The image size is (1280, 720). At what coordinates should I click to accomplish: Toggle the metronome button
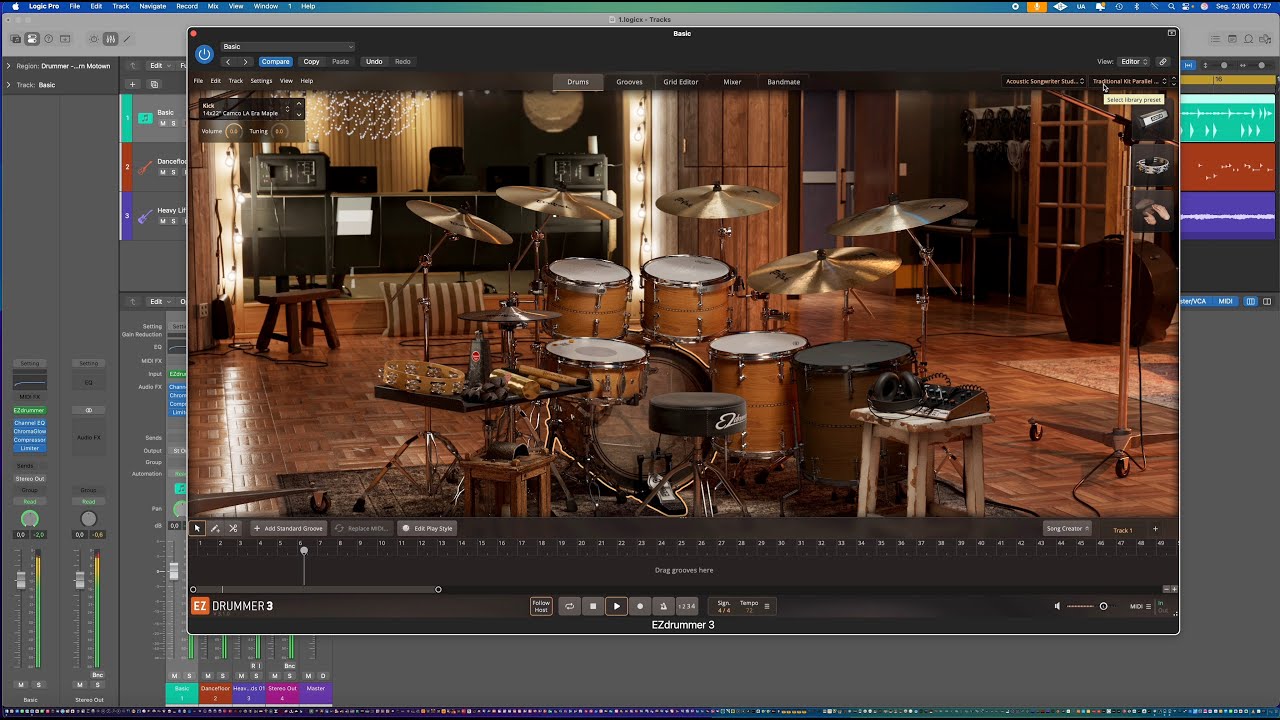click(663, 606)
